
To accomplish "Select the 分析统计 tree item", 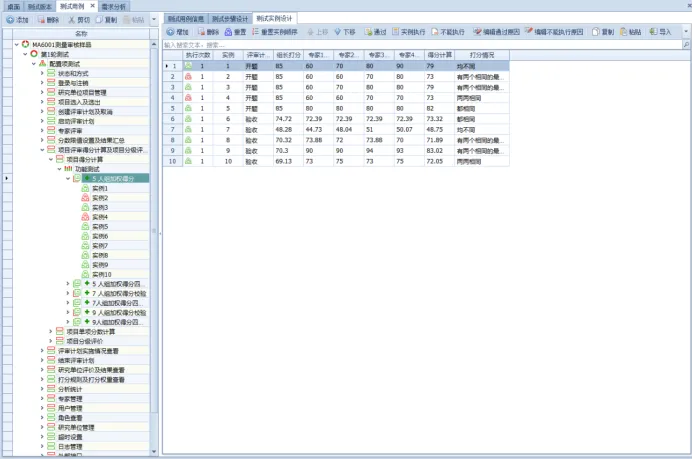I will pyautogui.click(x=70, y=389).
